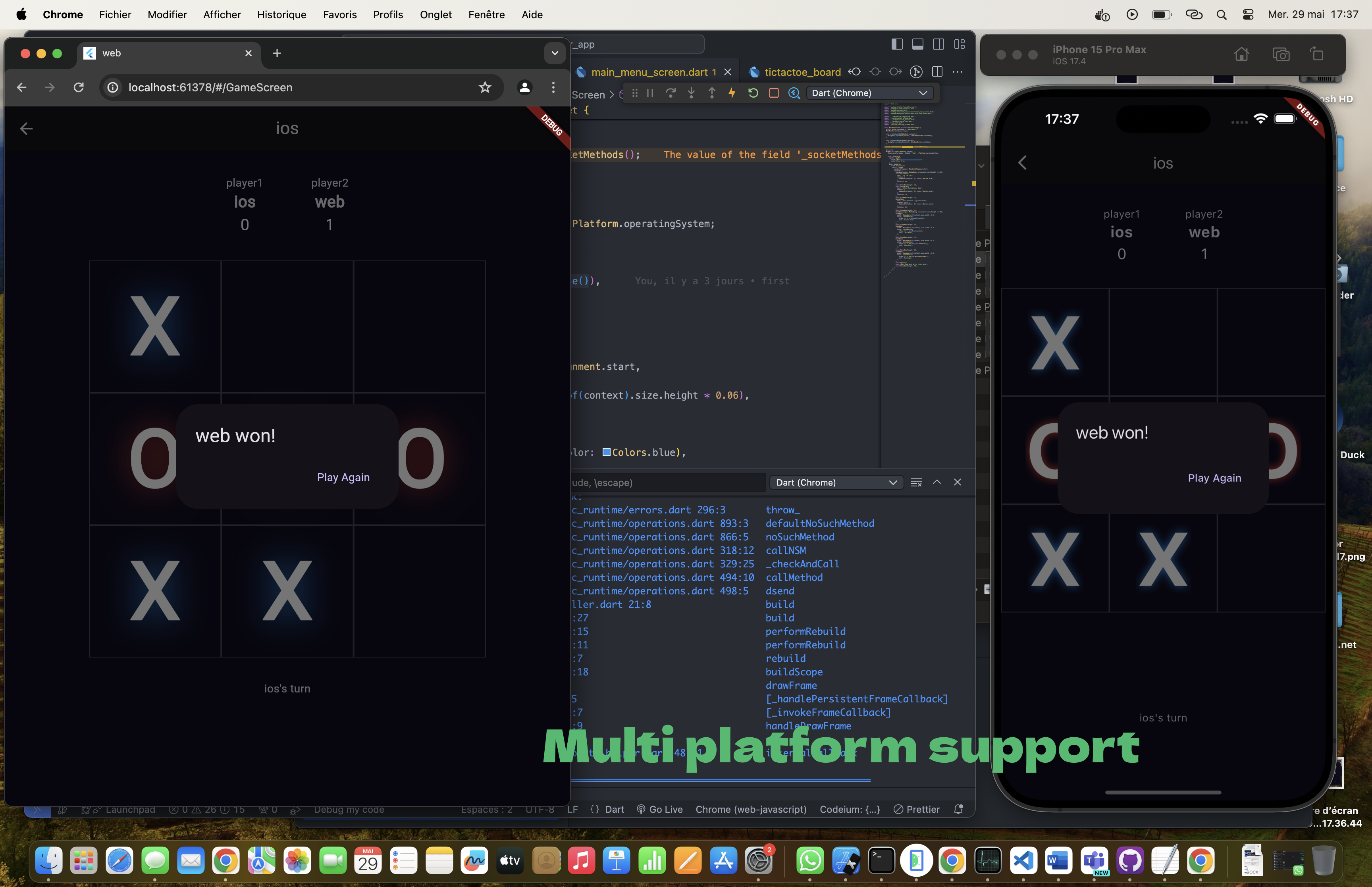Tap Play Again in the iPhone simulator dialog

pos(1214,478)
